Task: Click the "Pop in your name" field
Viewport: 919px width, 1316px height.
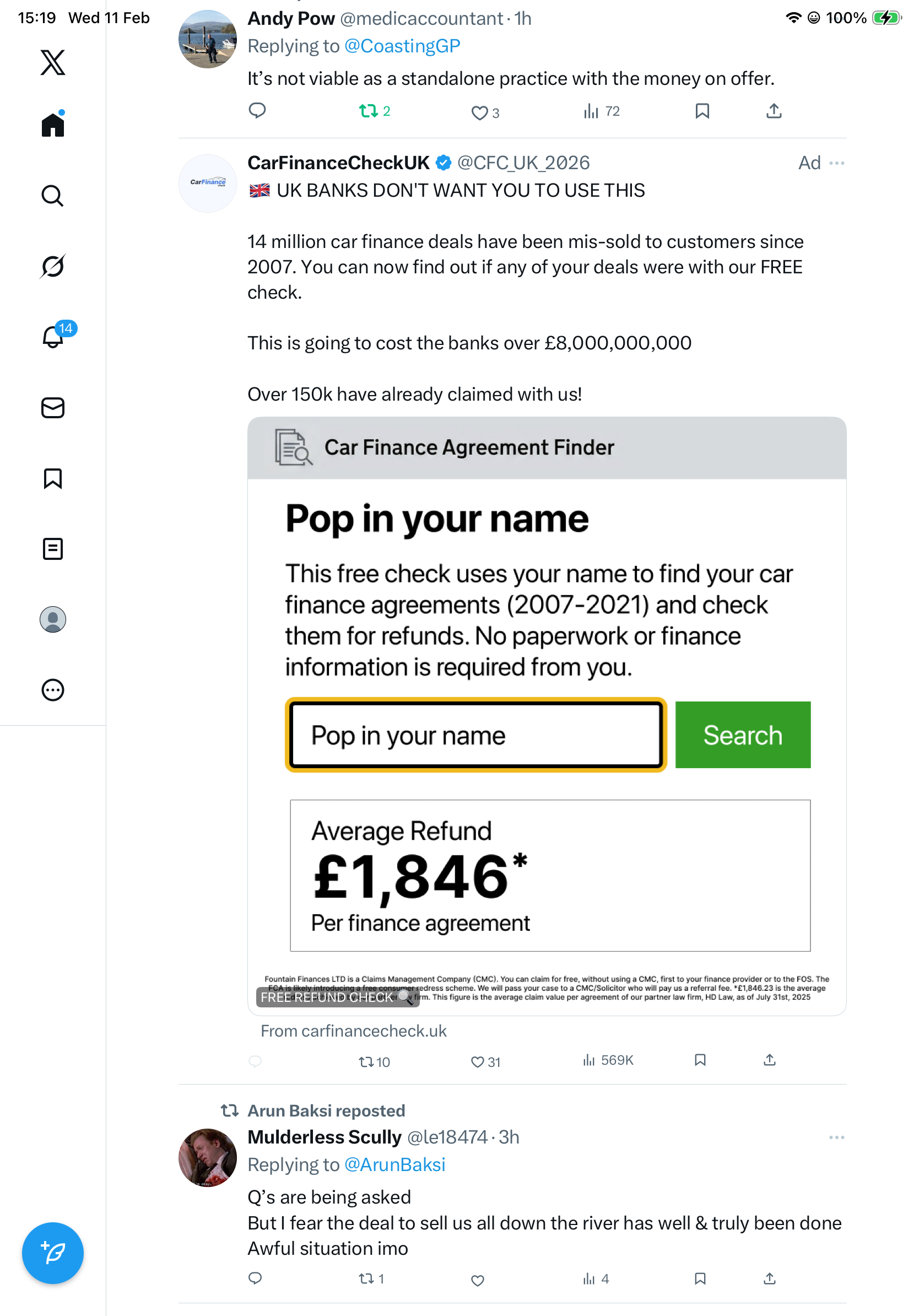Action: [x=475, y=735]
